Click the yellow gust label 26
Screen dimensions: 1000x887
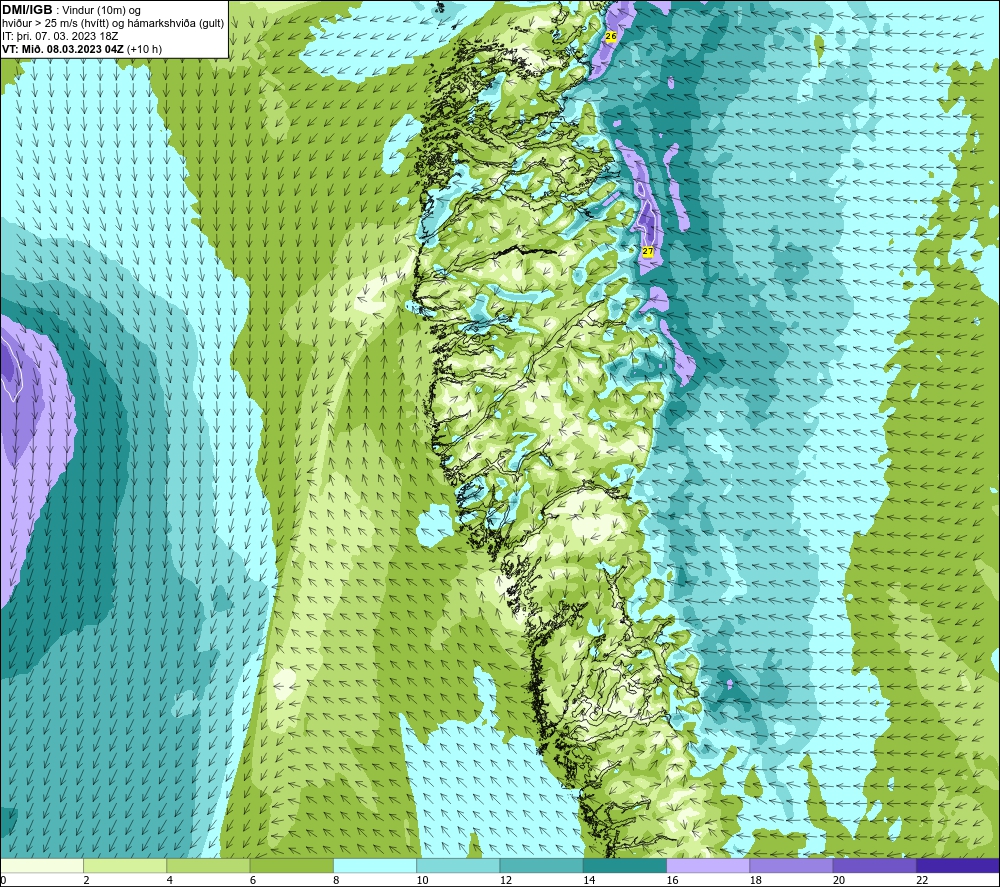click(x=610, y=36)
